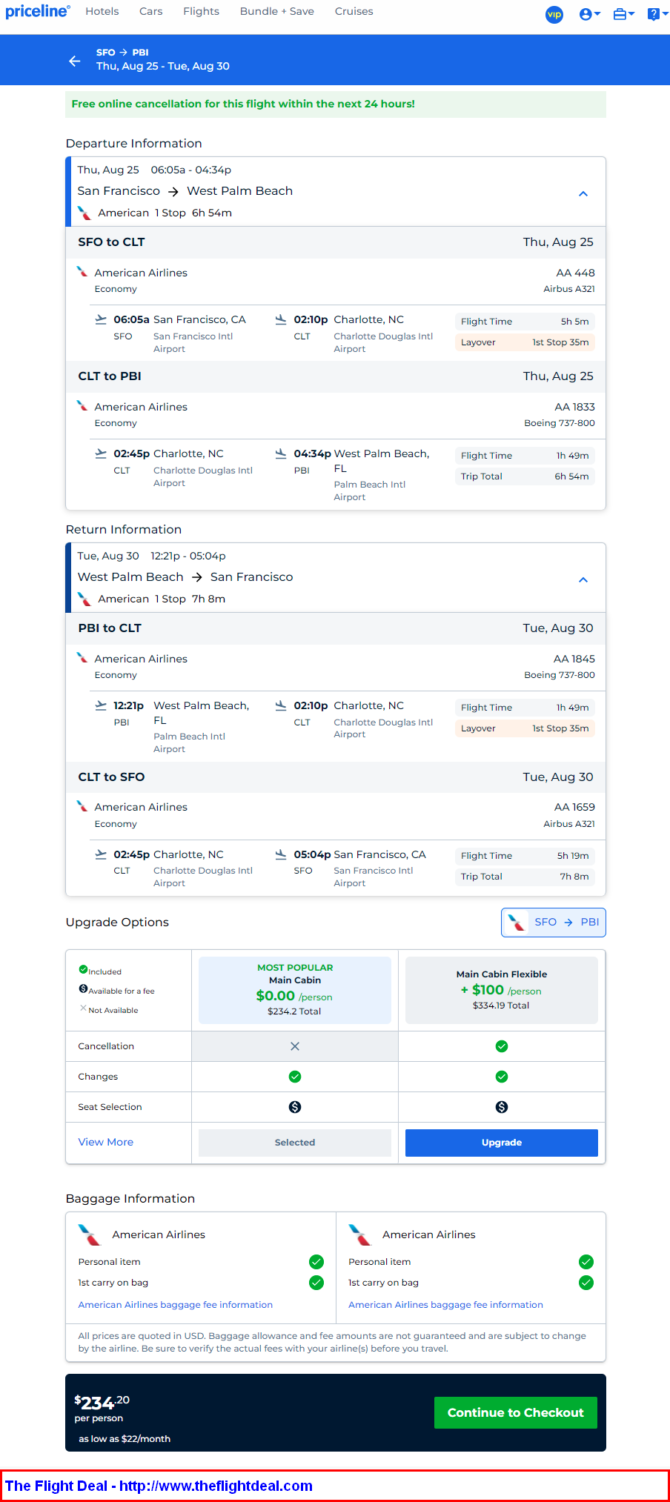
Task: Click the 1st Stop 35m layover in SFO to CLT
Action: 525,342
